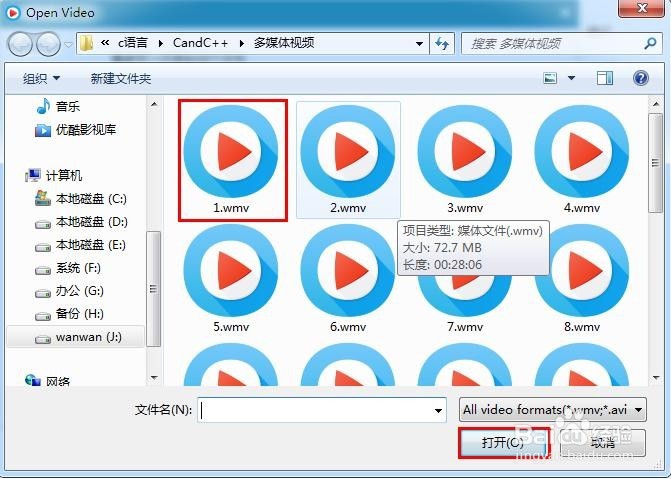Image resolution: width=671 pixels, height=479 pixels.
Task: Navigate to CandC++ in the breadcrumb
Action: (200, 43)
